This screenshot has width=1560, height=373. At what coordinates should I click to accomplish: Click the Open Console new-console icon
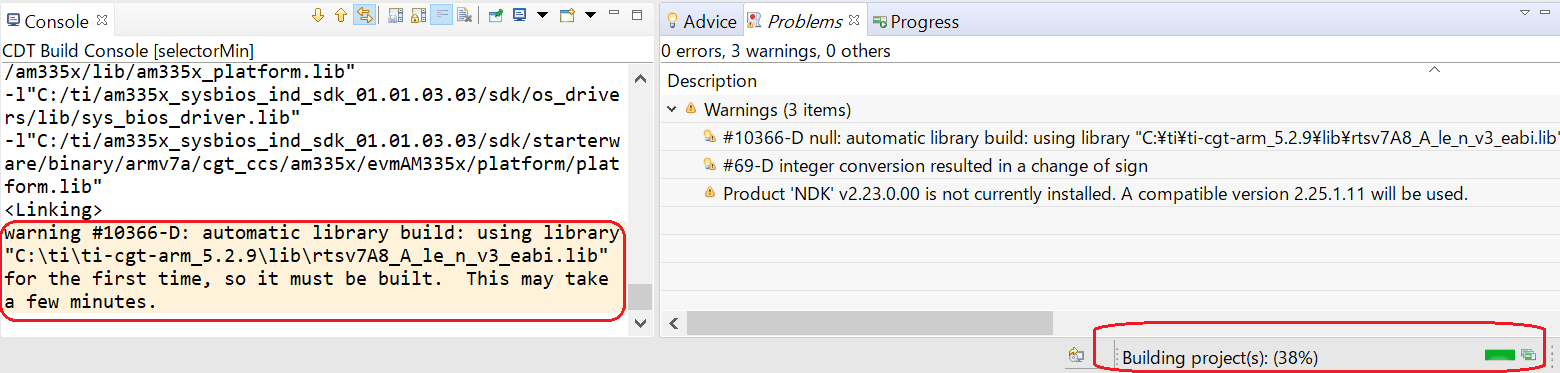click(568, 15)
